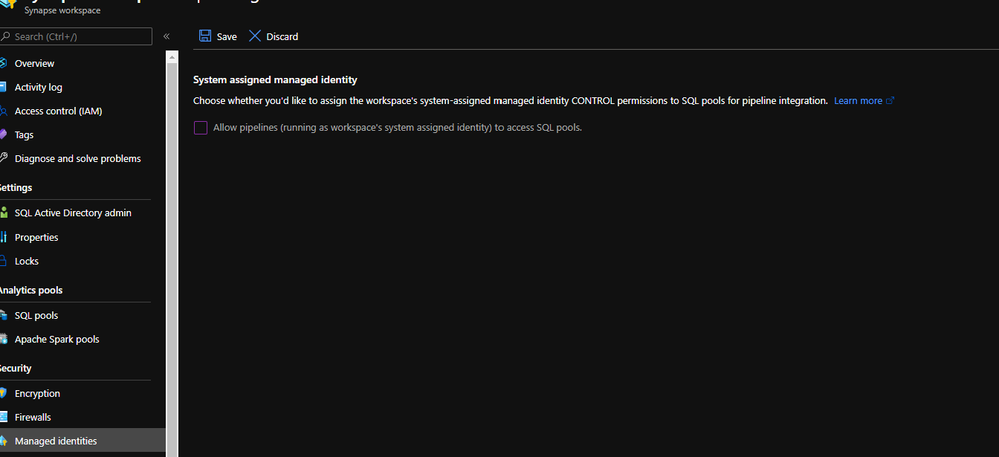Focus the Search (Ctrl+/) input field
999x457 pixels.
[80, 37]
